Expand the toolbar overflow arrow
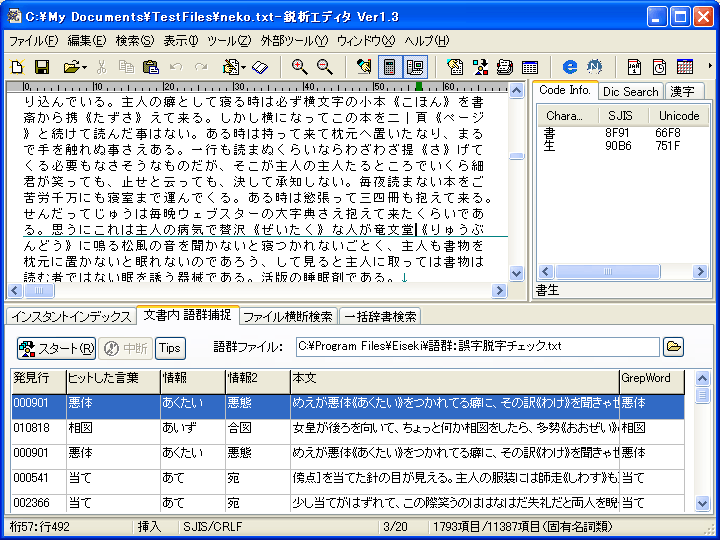Screen dimensions: 720x540 pyautogui.click(x=710, y=66)
